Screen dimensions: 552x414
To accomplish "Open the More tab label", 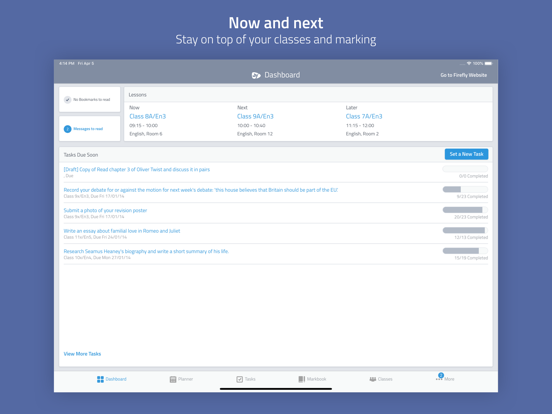I will pyautogui.click(x=449, y=379).
